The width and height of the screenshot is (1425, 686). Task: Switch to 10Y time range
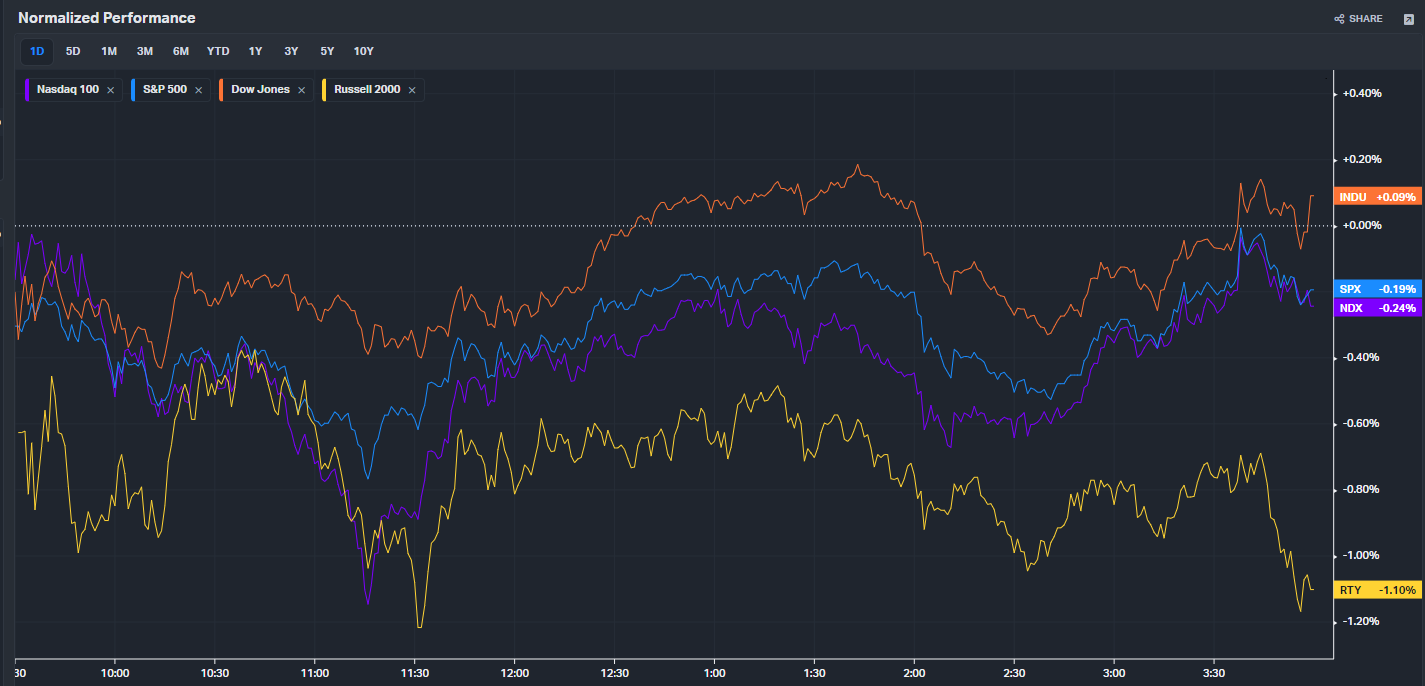click(364, 51)
